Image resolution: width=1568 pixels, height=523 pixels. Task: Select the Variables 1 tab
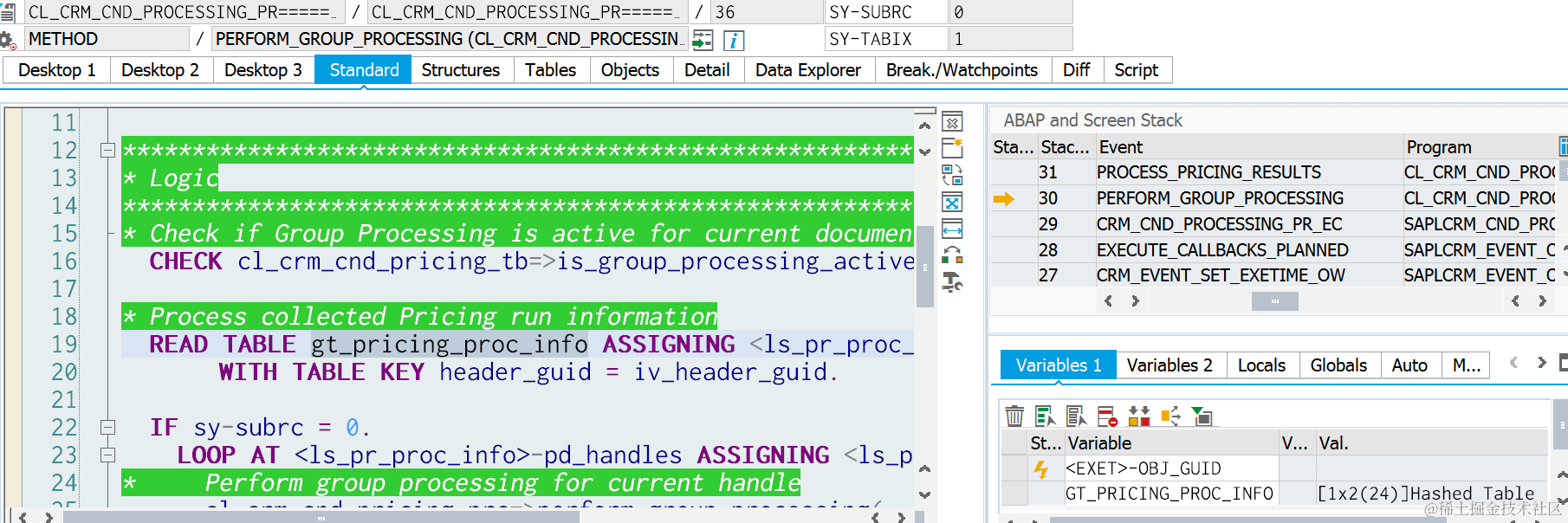(1059, 365)
